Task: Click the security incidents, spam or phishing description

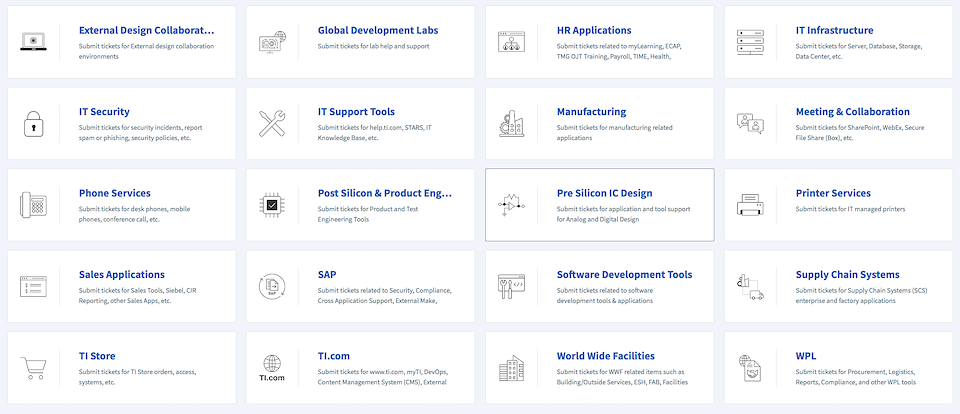Action: point(140,132)
